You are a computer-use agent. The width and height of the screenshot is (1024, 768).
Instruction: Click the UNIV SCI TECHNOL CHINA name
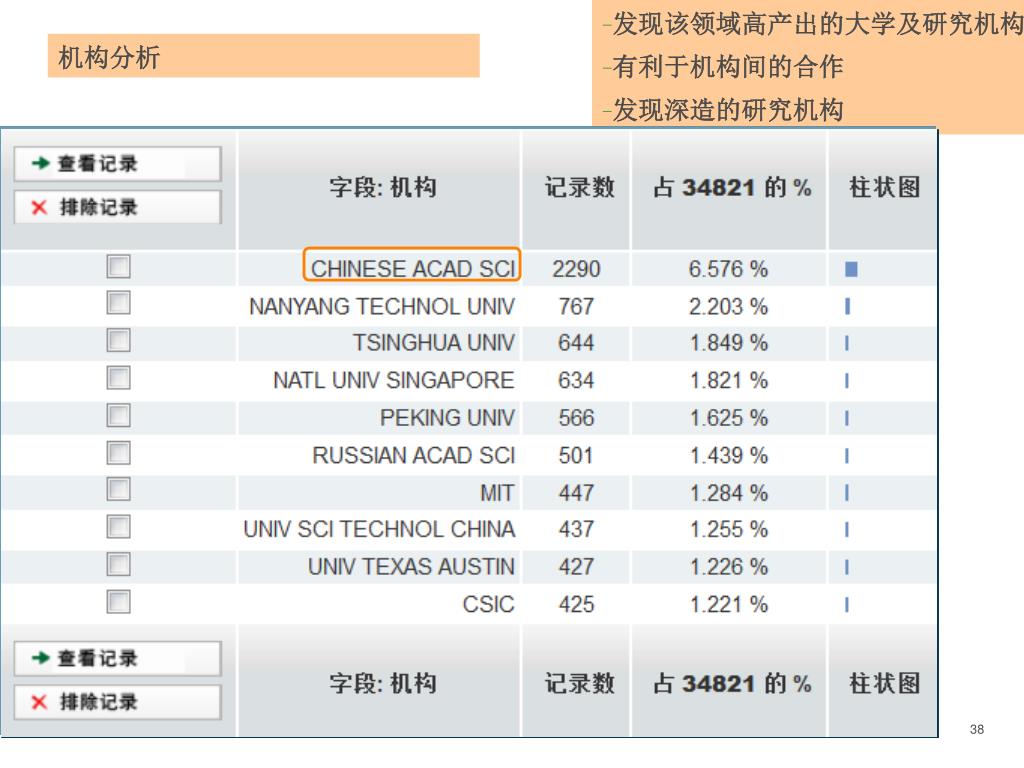pyautogui.click(x=379, y=529)
